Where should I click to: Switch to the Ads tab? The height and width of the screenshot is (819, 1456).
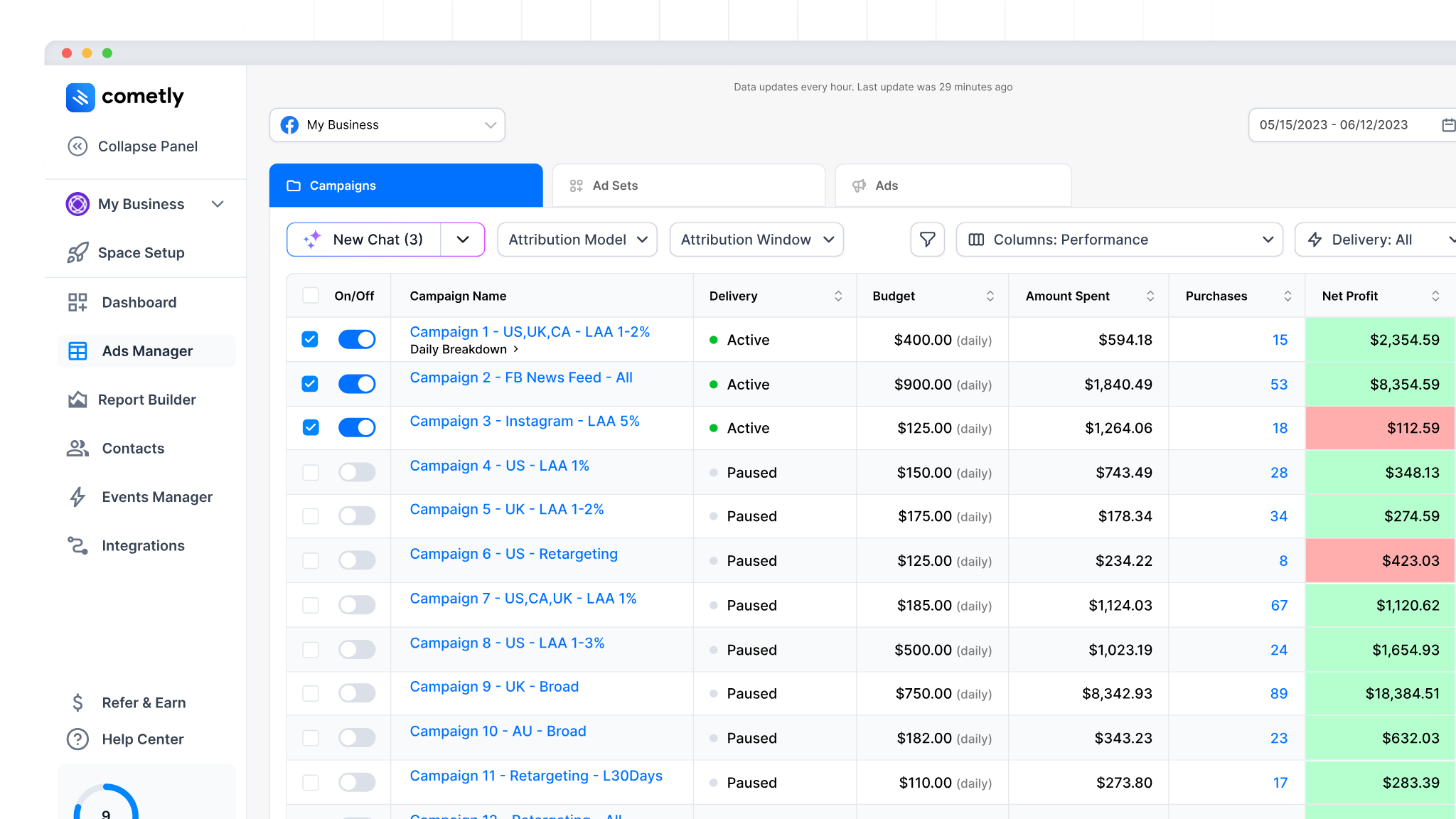[x=953, y=186]
